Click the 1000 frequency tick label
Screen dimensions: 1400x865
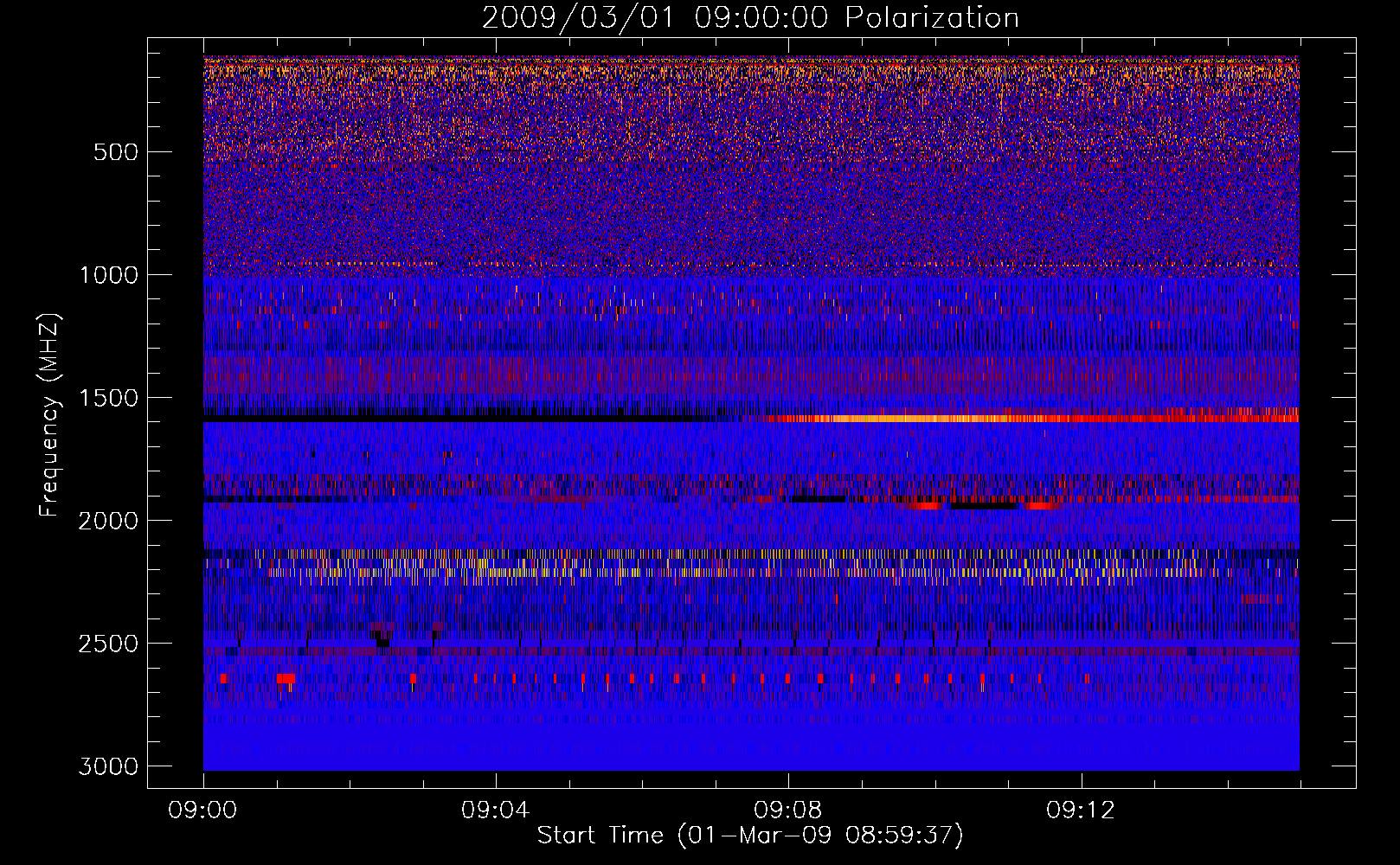click(108, 275)
